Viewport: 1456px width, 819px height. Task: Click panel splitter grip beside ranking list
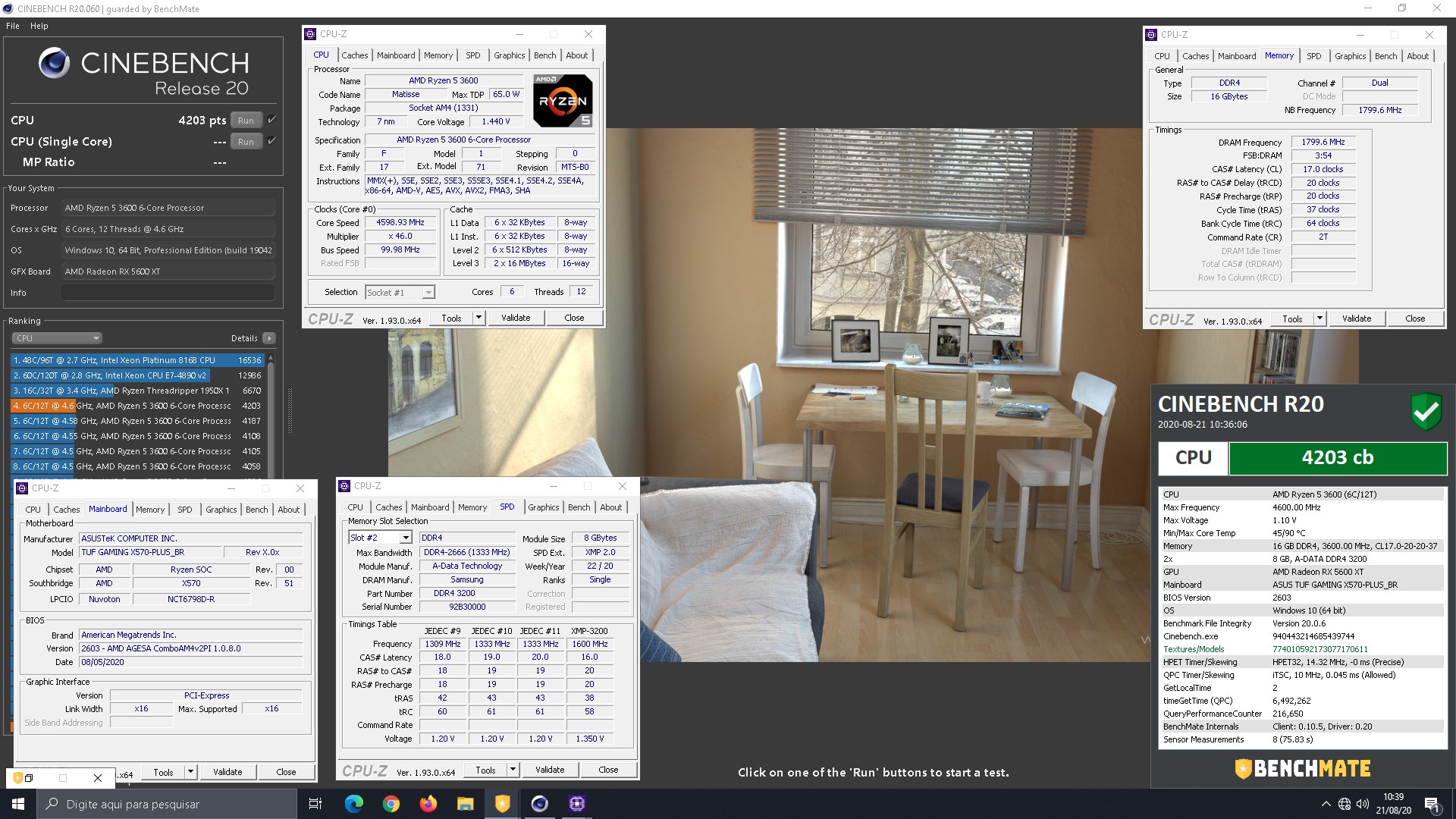pos(290,410)
